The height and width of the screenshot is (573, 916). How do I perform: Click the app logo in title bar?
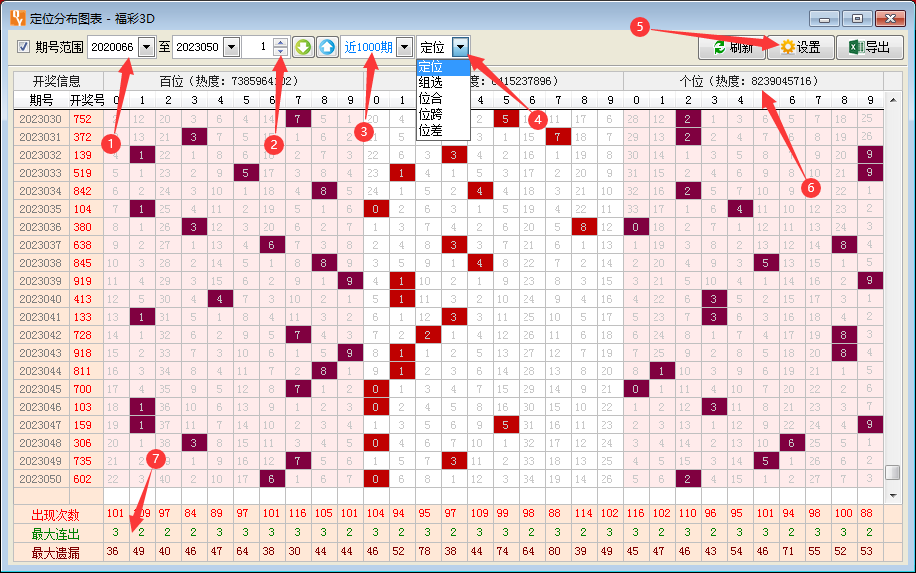pyautogui.click(x=18, y=18)
